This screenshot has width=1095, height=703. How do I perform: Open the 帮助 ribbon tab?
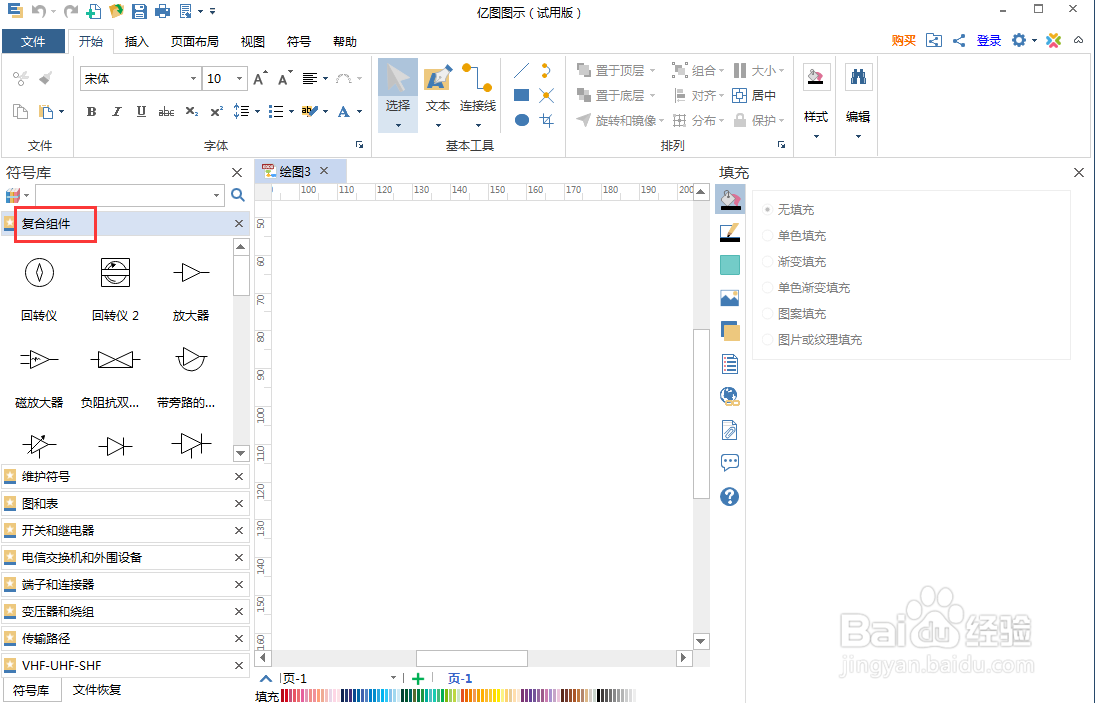coord(345,41)
